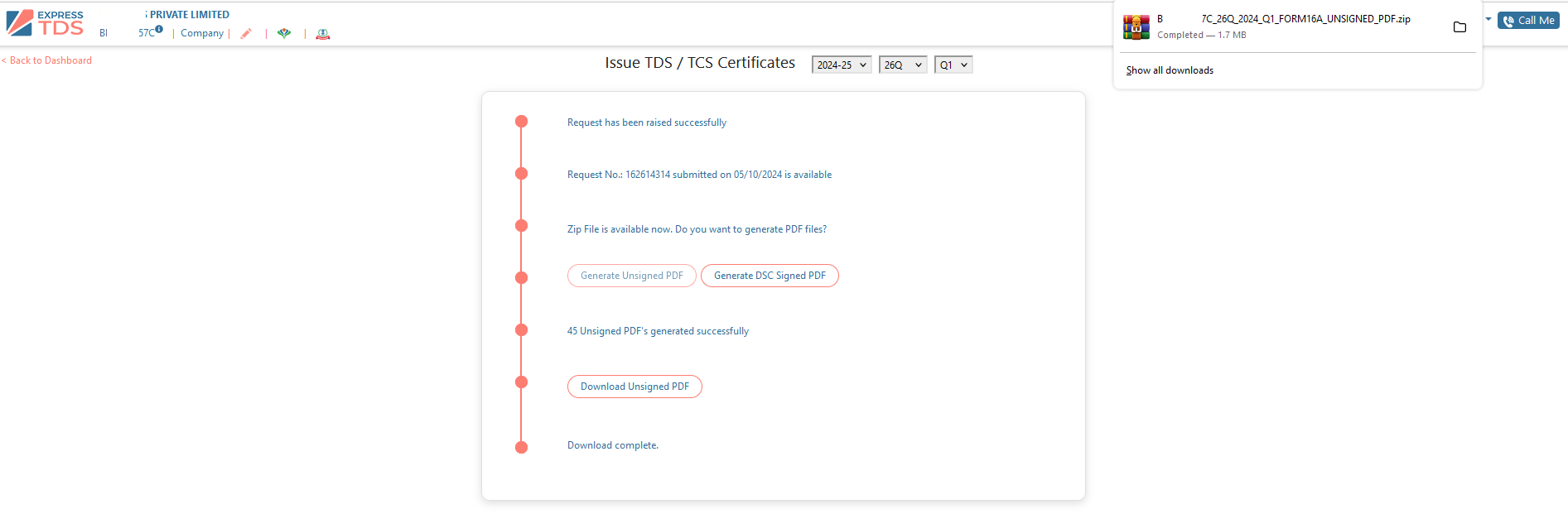Click the Request No. 162614314 status text
The width and height of the screenshot is (1568, 514).
[699, 175]
